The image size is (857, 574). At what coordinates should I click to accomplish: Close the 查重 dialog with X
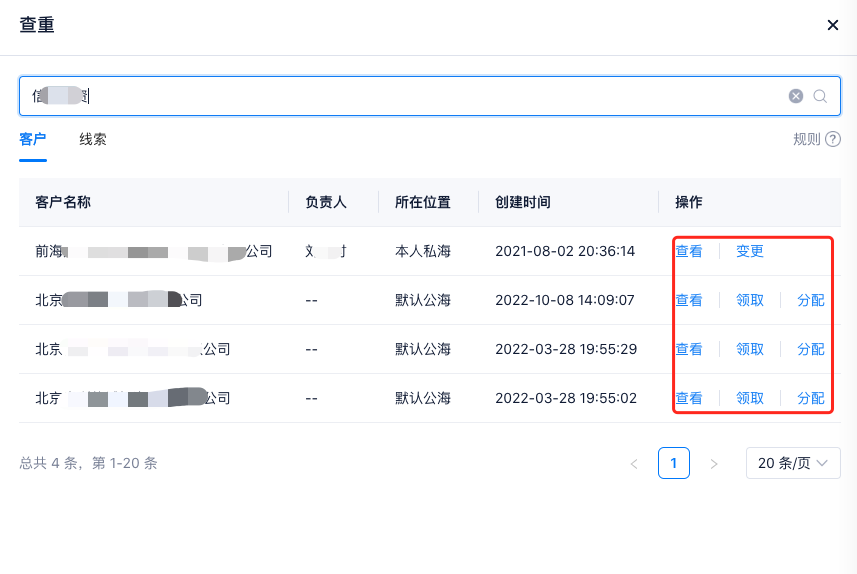pyautogui.click(x=832, y=25)
